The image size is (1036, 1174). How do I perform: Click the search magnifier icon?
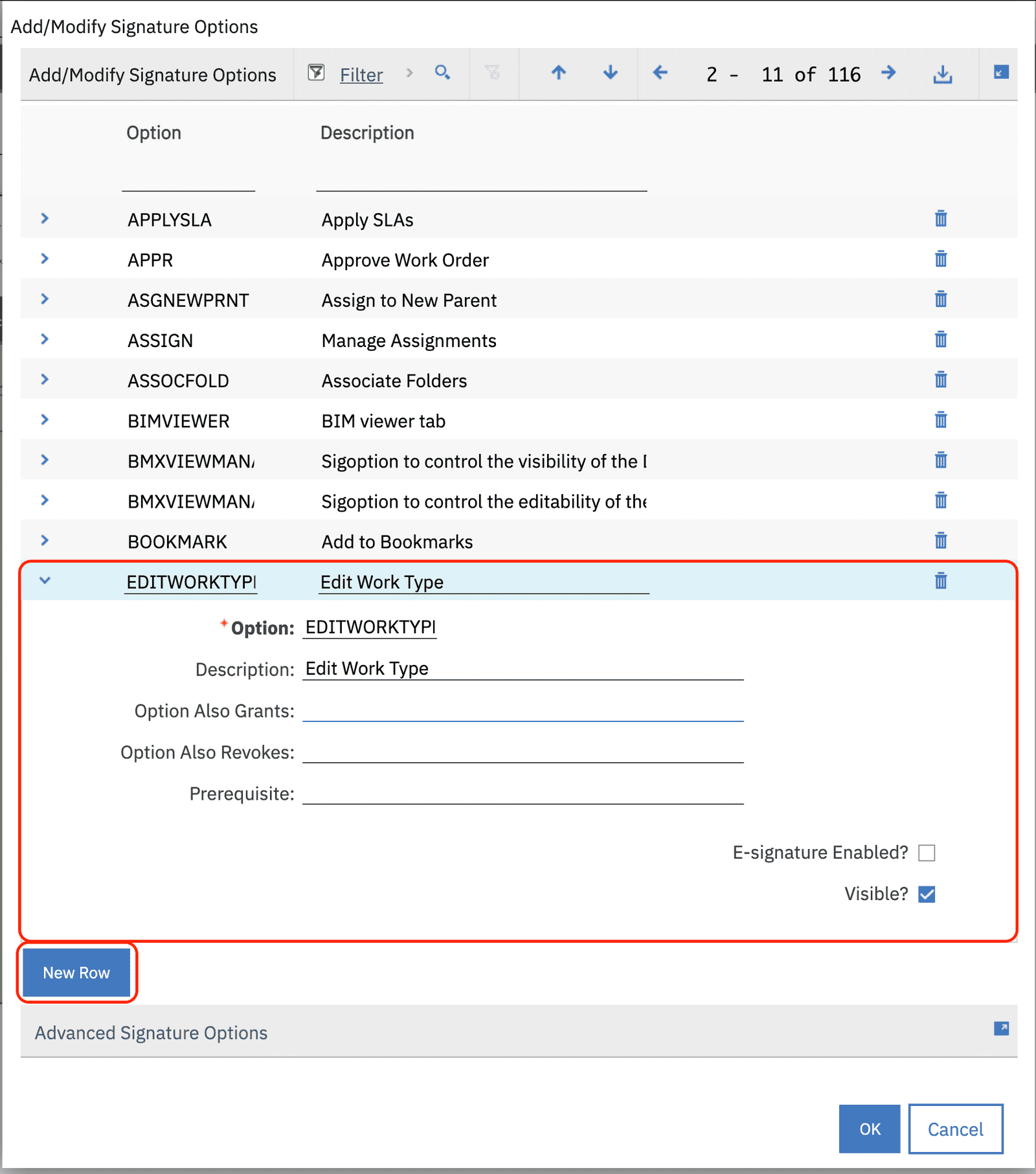click(443, 74)
